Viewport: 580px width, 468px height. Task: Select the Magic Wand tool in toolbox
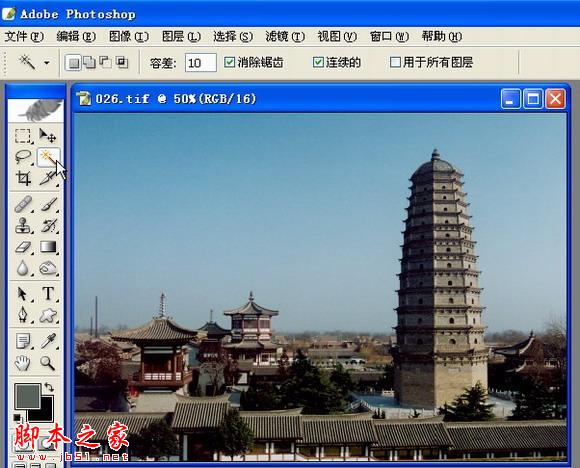point(48,157)
